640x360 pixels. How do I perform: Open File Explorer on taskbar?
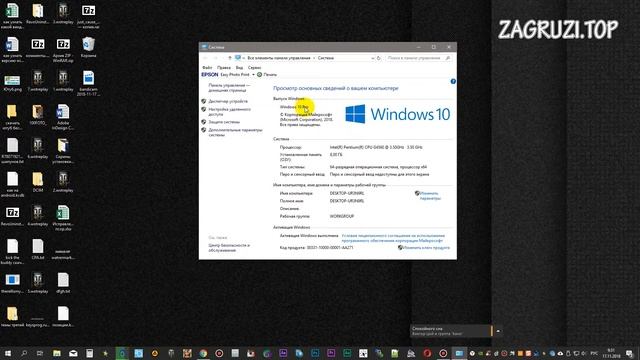(x=57, y=353)
